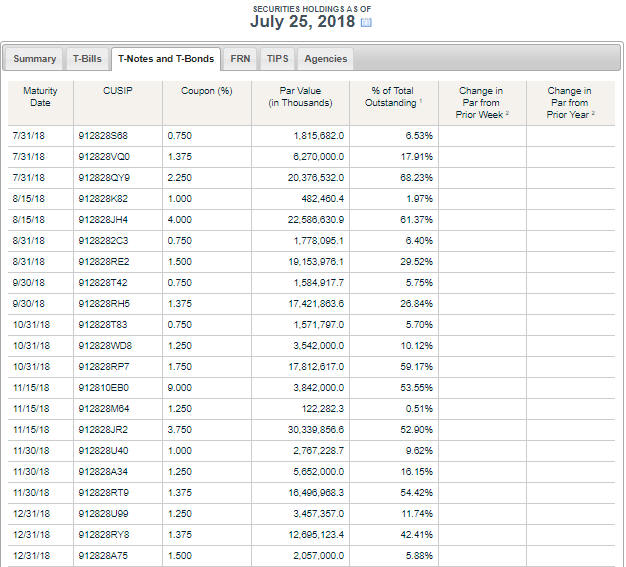Click Change in Par from Prior Year header
Image resolution: width=626 pixels, height=567 pixels.
[569, 102]
